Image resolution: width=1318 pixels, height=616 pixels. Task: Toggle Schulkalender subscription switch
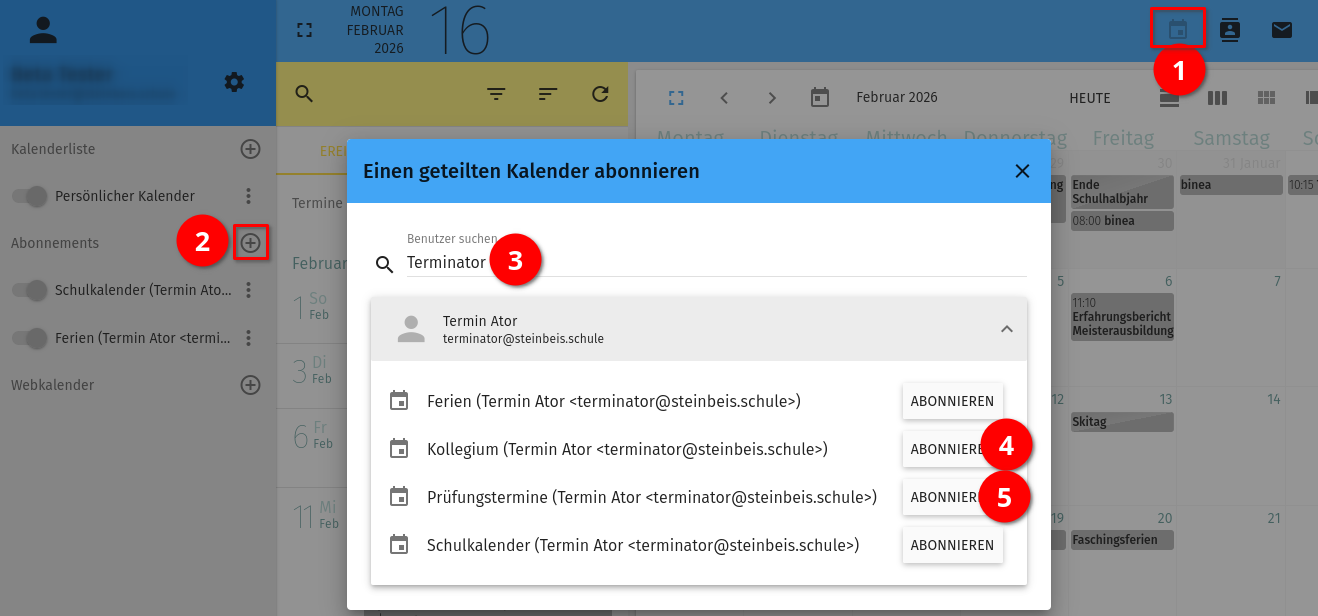[31, 291]
